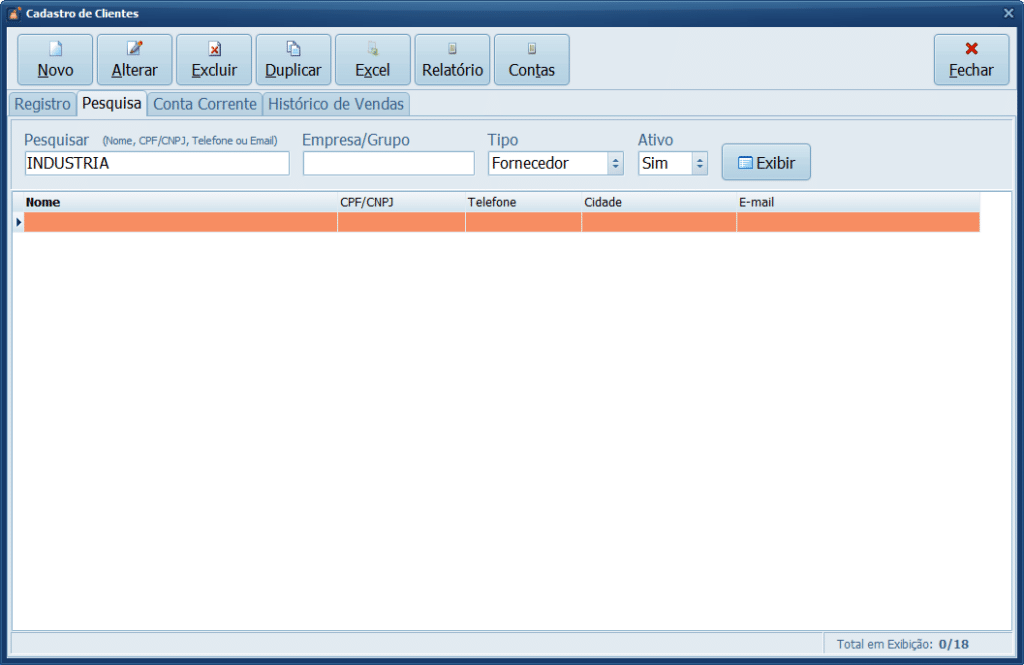This screenshot has height=665, width=1024.
Task: Open the Histórico de Vendas tab
Action: [x=336, y=104]
